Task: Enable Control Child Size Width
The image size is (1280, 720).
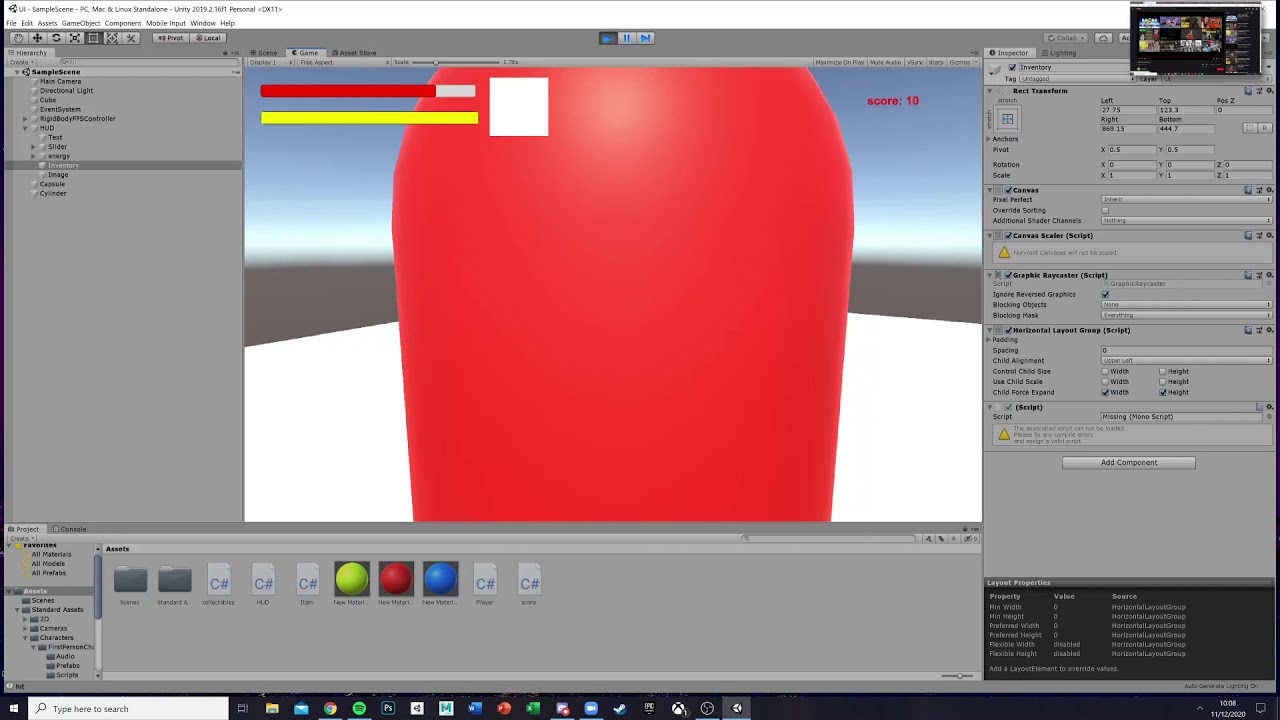Action: 1105,371
